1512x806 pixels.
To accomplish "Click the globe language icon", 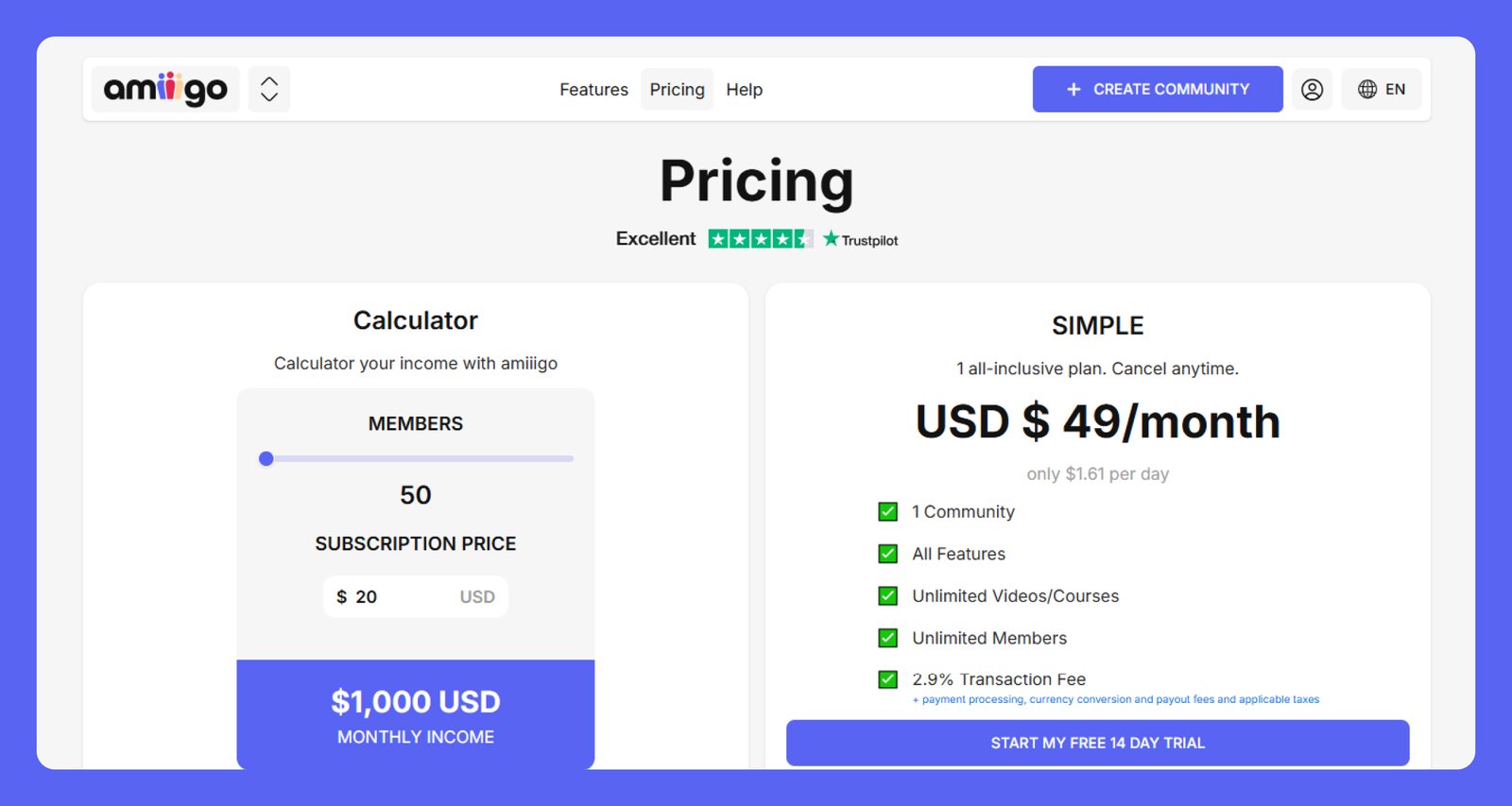I will point(1366,90).
